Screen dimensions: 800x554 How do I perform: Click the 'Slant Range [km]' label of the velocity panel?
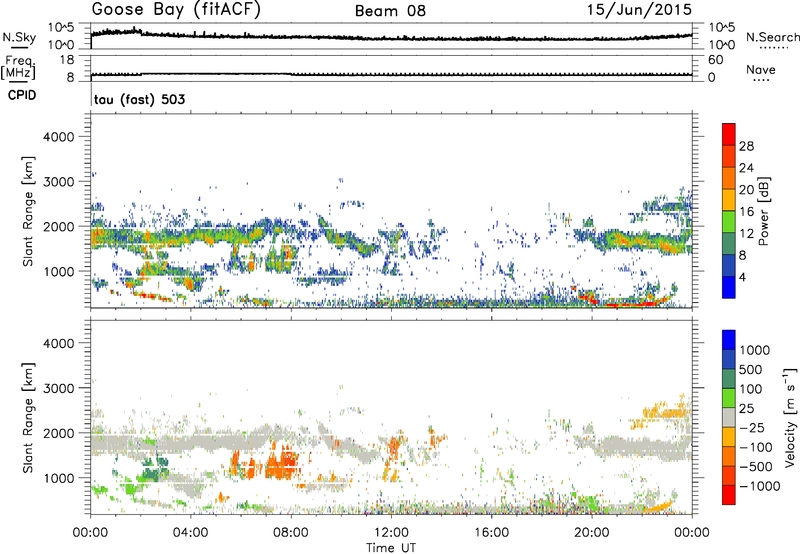tap(28, 417)
